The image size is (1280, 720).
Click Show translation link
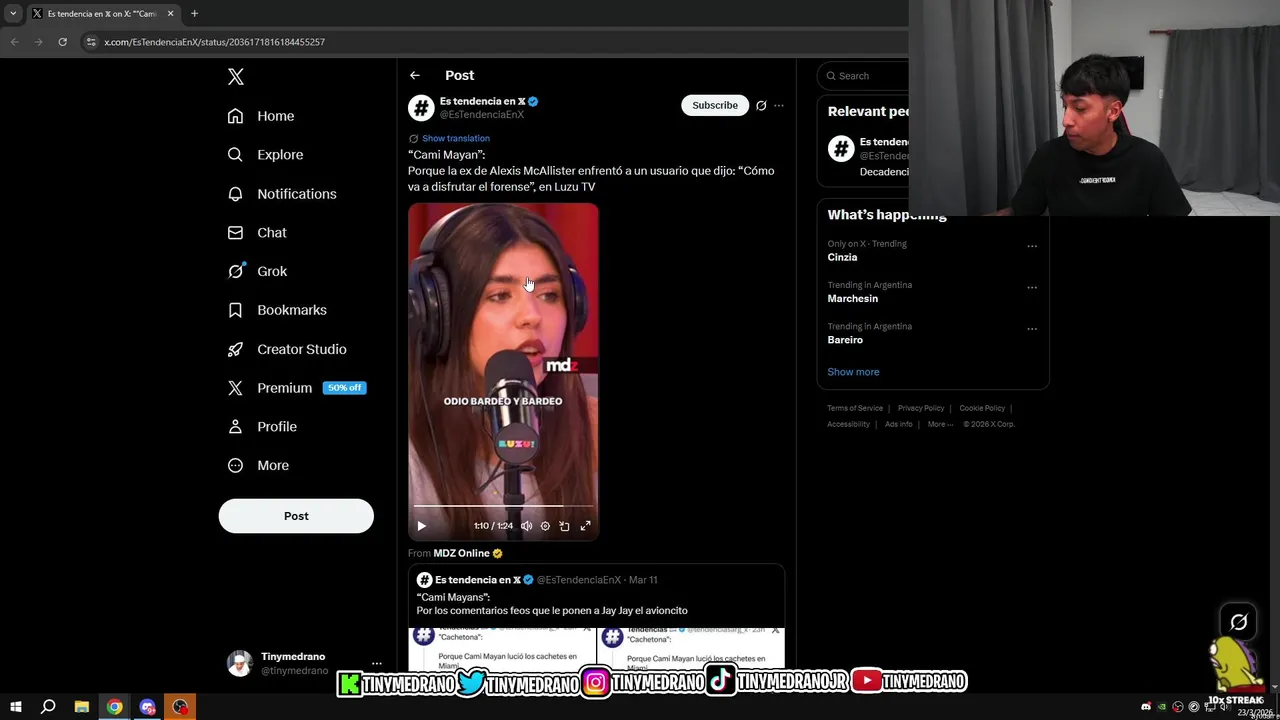tap(456, 138)
